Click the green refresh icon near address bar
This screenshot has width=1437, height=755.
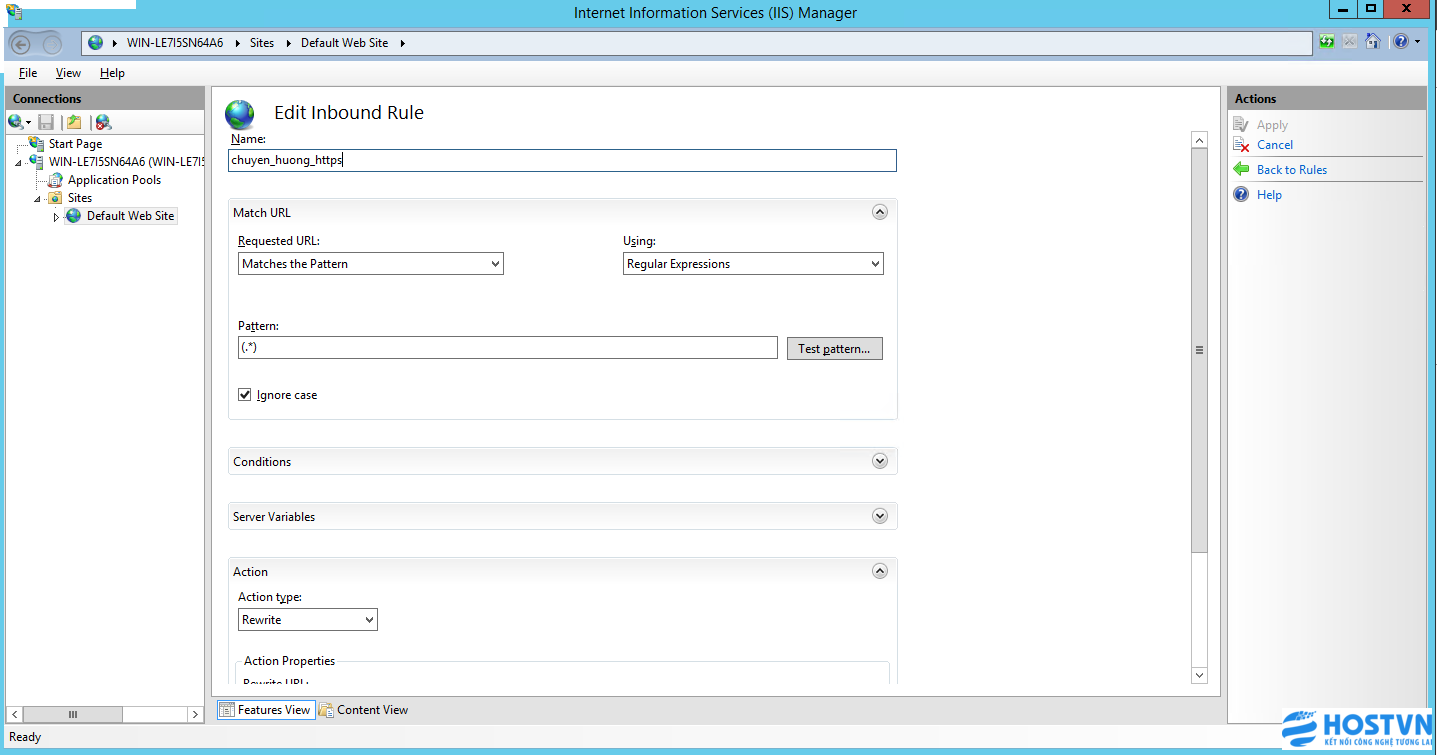click(x=1327, y=42)
